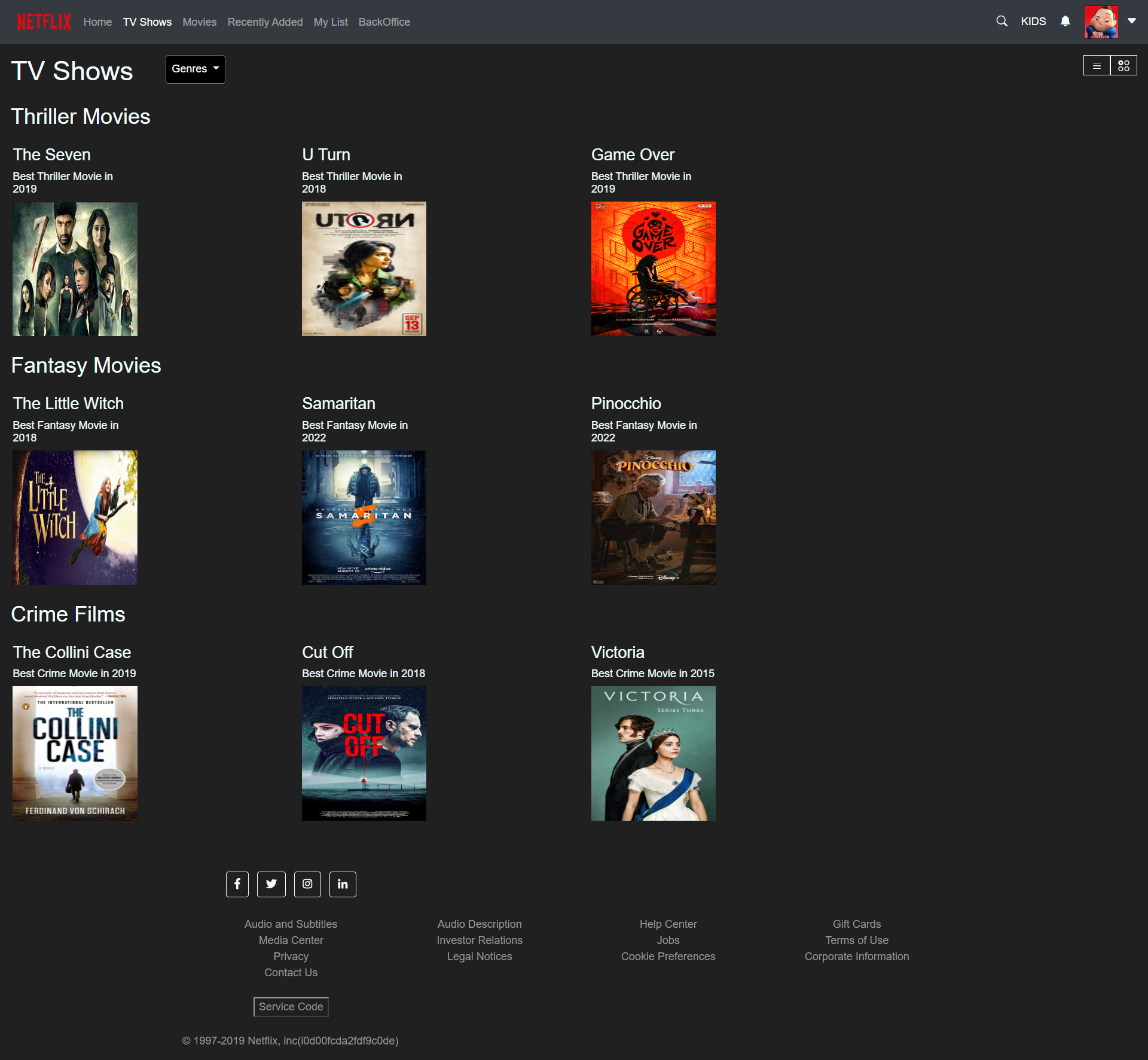Expand the profile dropdown arrow
The width and height of the screenshot is (1148, 1060).
[1132, 21]
